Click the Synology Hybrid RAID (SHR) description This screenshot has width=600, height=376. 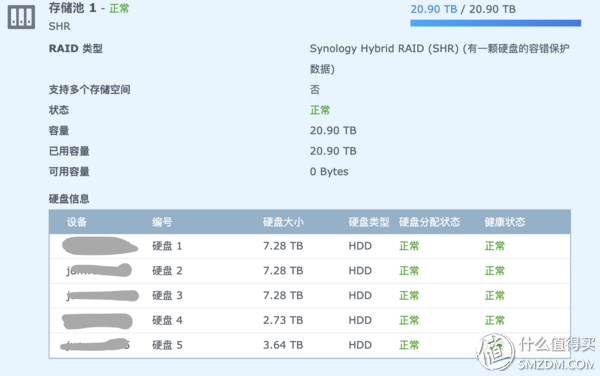(439, 59)
